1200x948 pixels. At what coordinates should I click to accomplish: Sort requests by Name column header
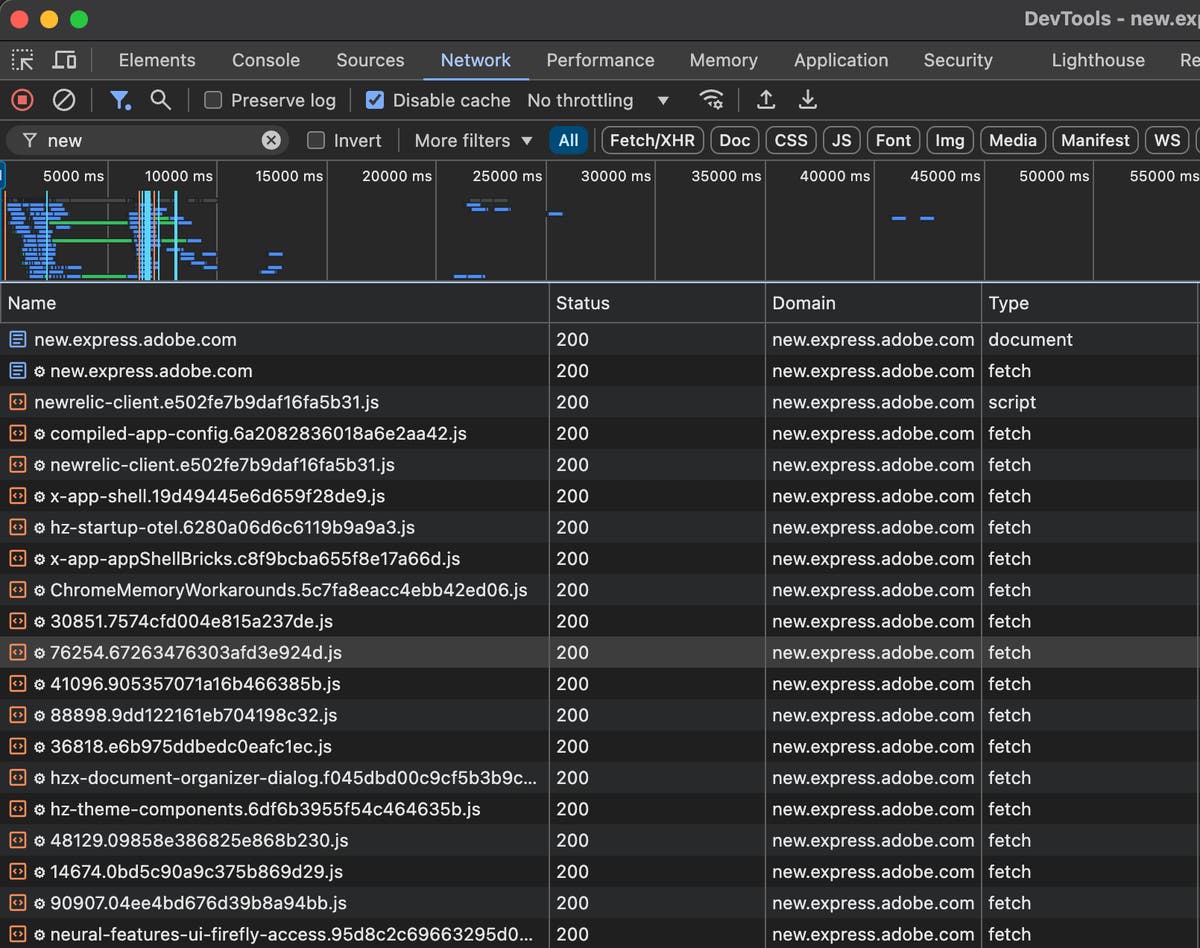(x=275, y=303)
